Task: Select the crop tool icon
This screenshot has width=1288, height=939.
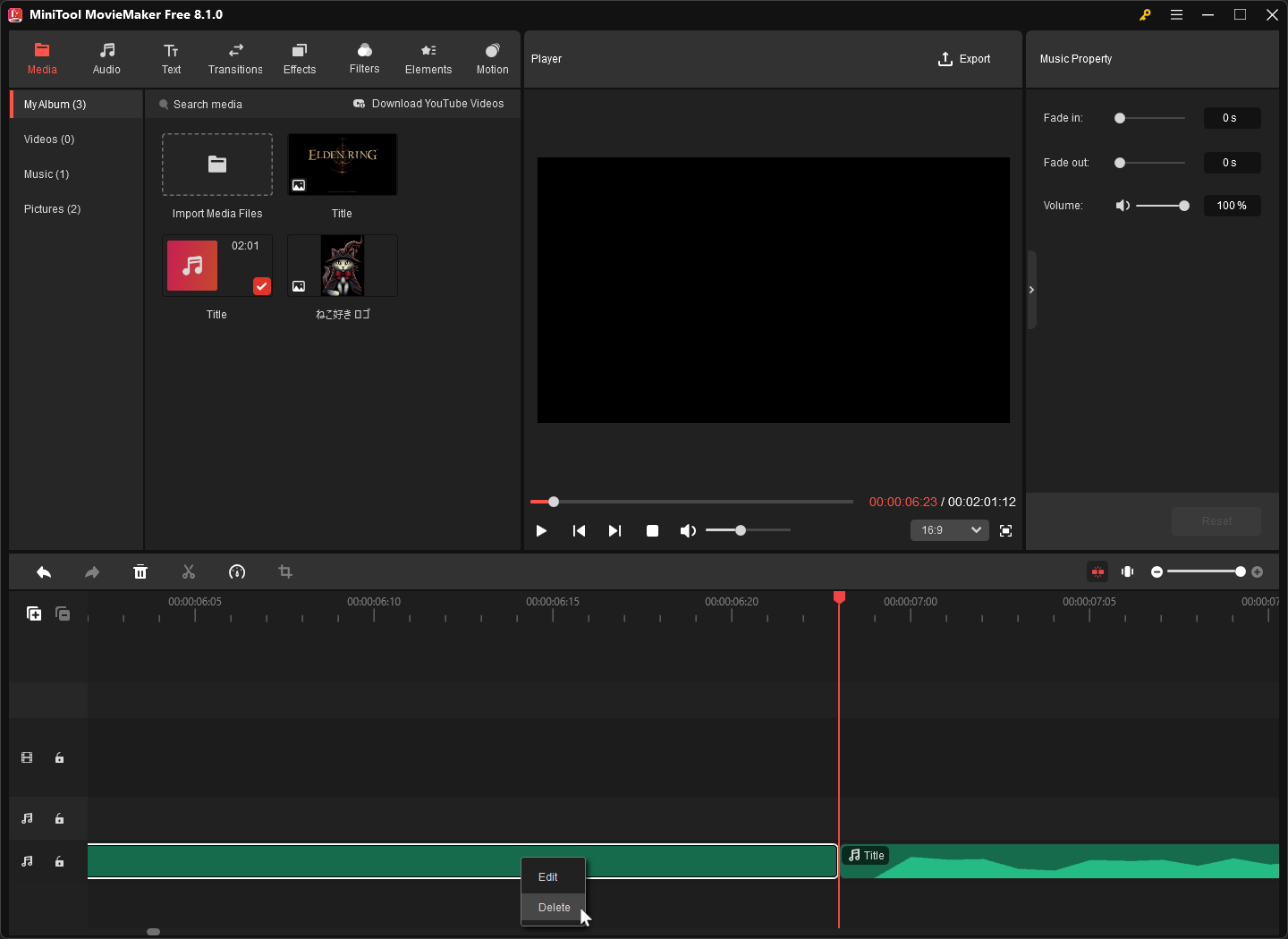Action: (x=285, y=572)
